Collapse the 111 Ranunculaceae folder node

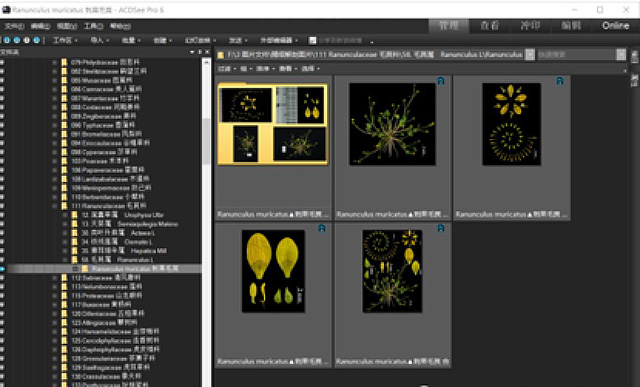click(54, 206)
